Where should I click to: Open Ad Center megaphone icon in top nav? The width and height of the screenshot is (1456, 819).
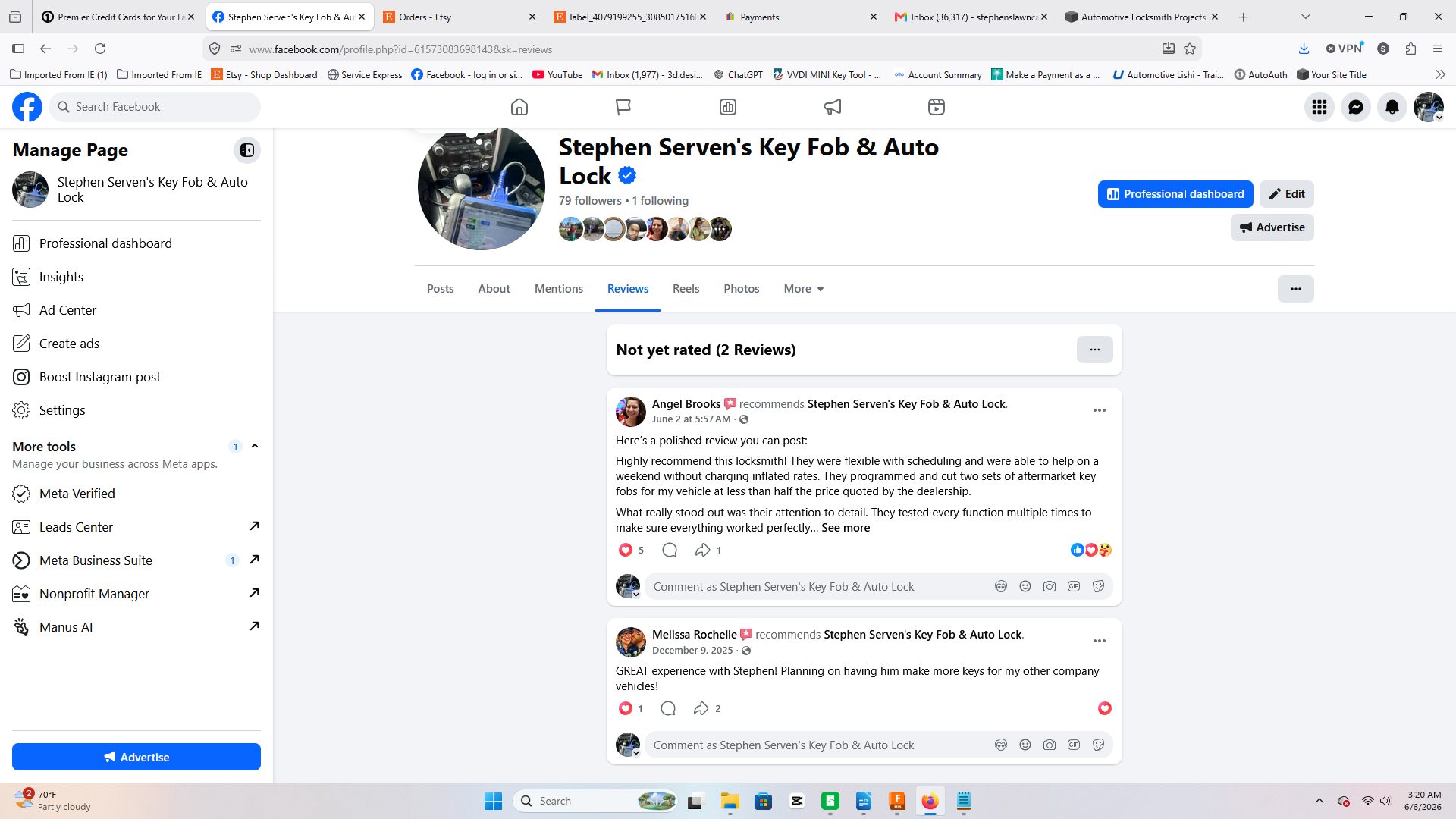click(x=833, y=107)
